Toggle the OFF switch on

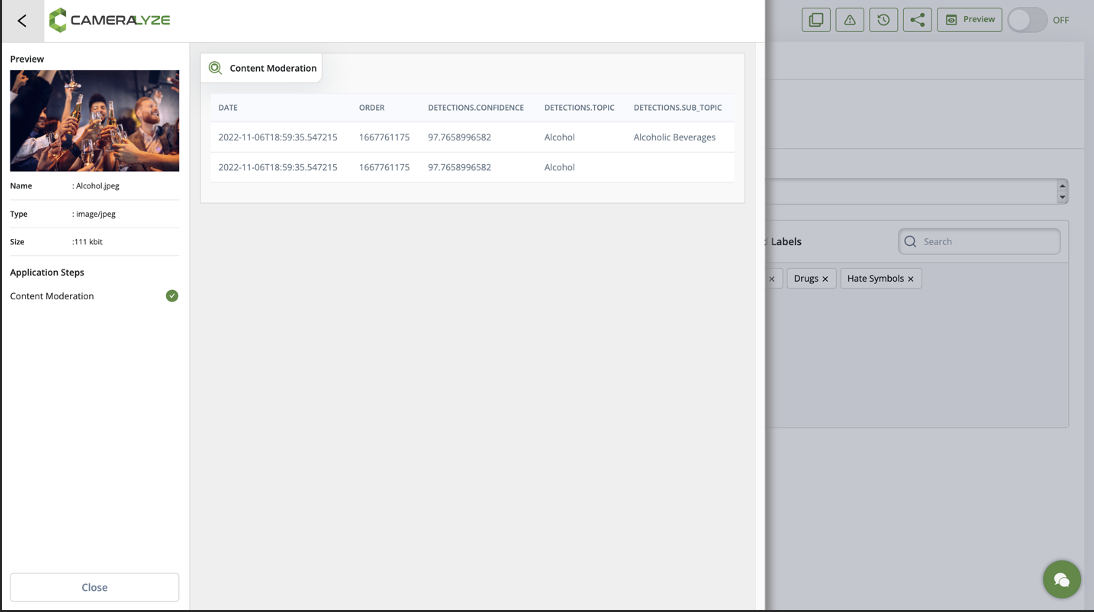[1028, 20]
